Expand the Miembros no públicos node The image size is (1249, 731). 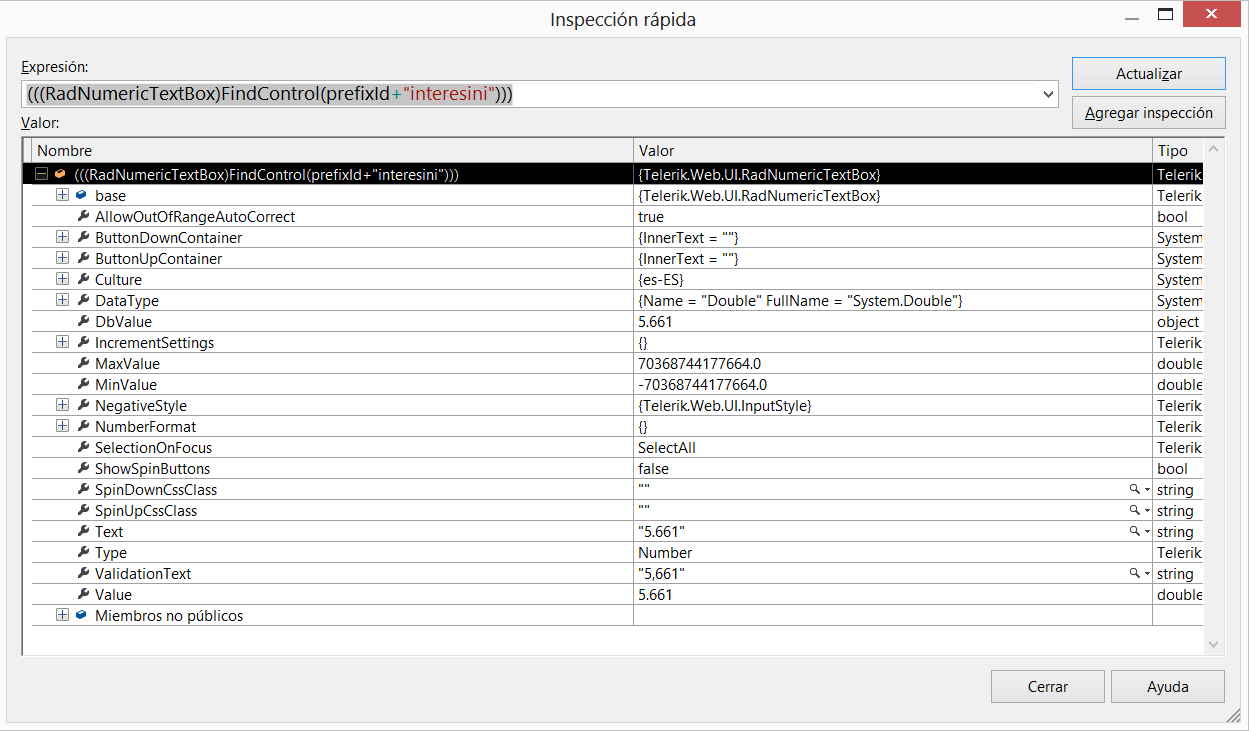62,615
